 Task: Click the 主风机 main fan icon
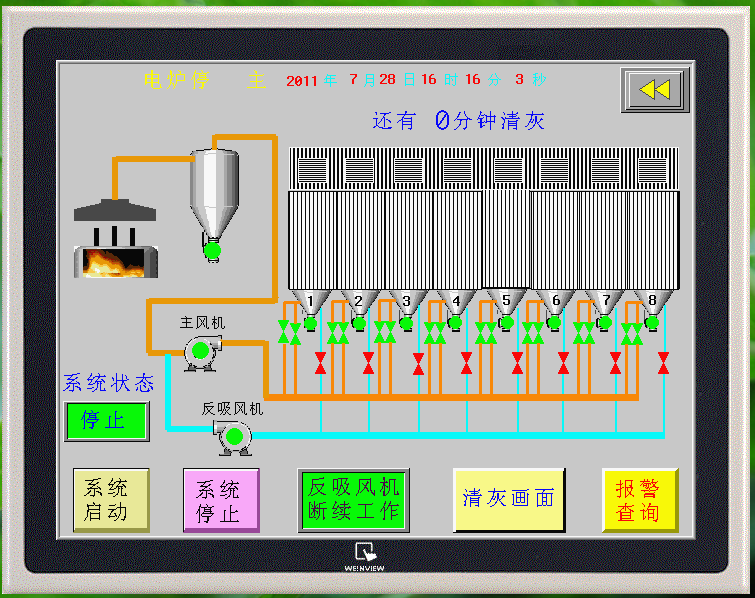pyautogui.click(x=202, y=352)
